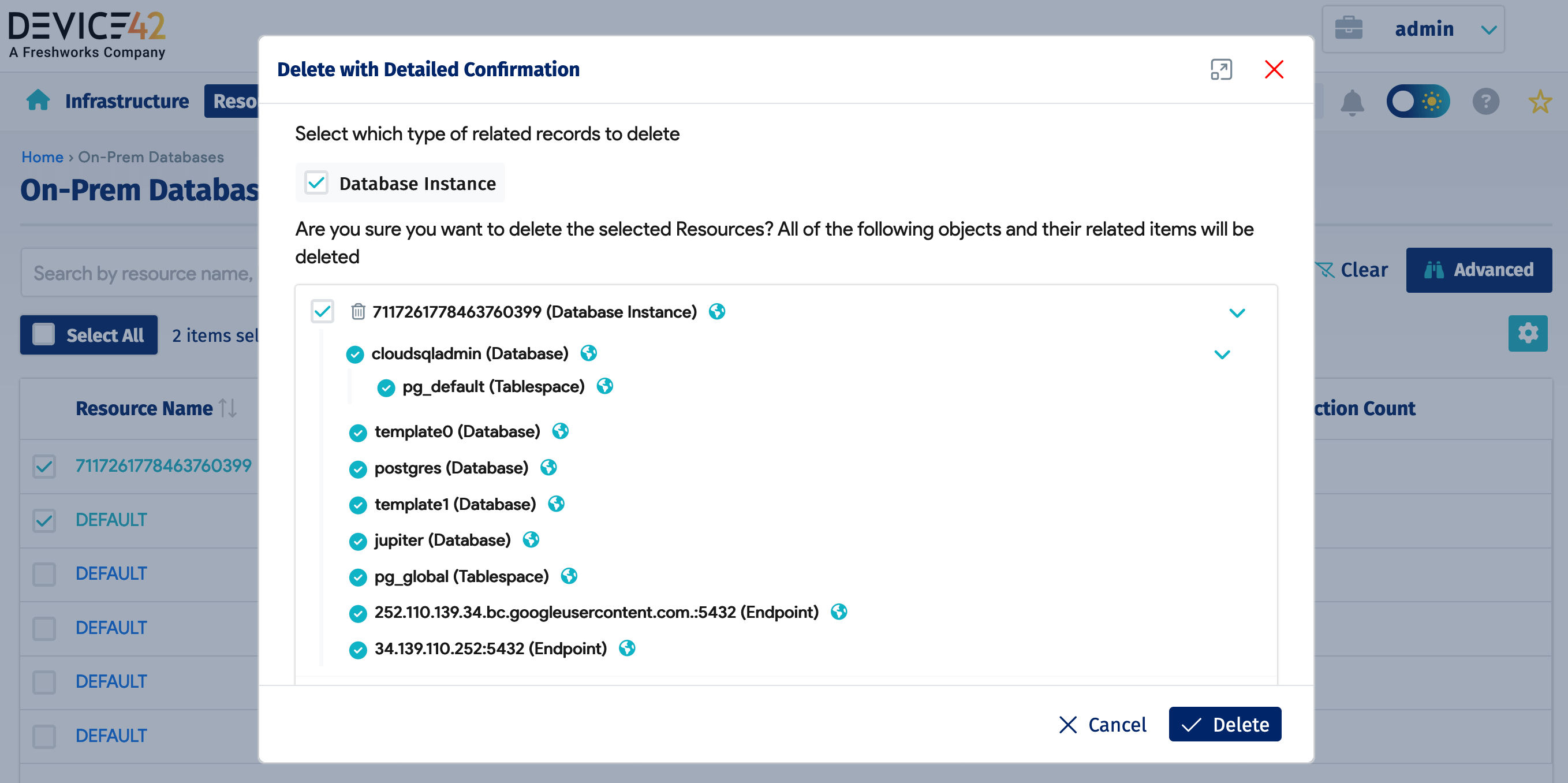Viewport: 1568px width, 783px height.
Task: Open the Infrastructure menu
Action: coord(126,101)
